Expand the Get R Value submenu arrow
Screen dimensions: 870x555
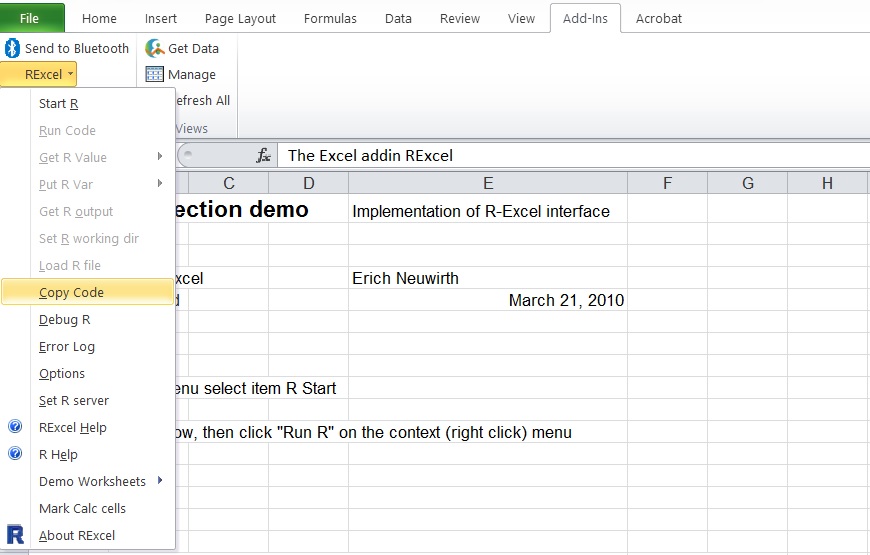tap(160, 157)
